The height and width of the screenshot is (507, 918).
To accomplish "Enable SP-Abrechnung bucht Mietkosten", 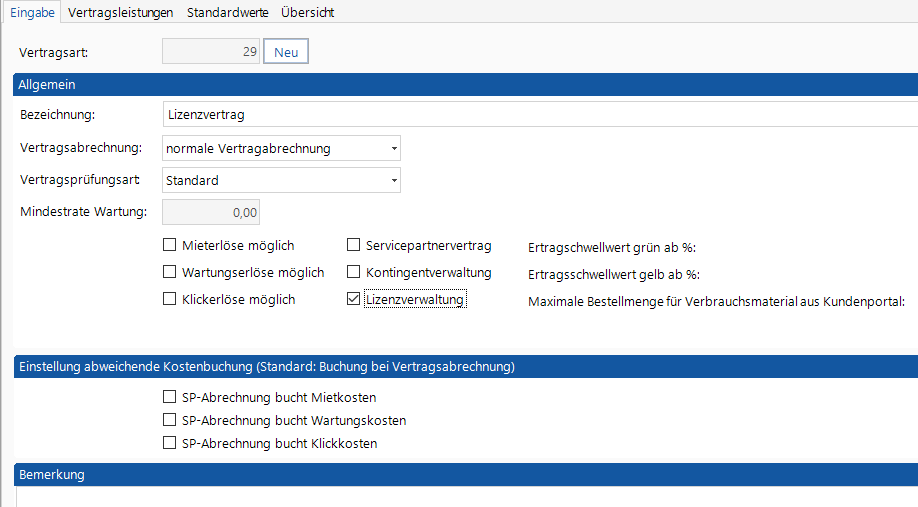I will click(x=169, y=397).
